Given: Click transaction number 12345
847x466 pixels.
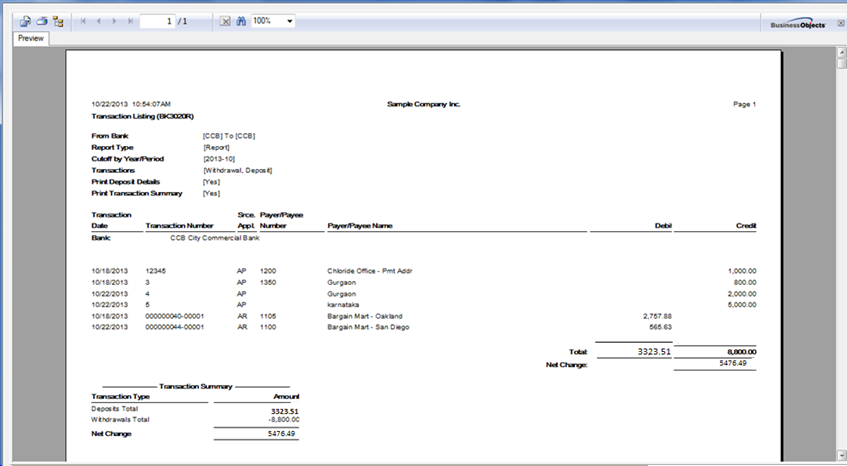Looking at the screenshot, I should pyautogui.click(x=156, y=271).
